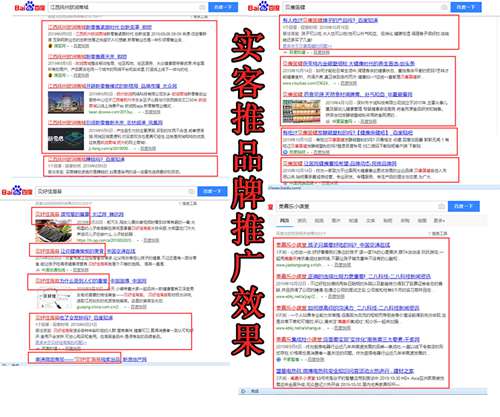Click the Baidu logo in the top-right search panel
This screenshot has width=500, height=417.
click(x=263, y=7)
